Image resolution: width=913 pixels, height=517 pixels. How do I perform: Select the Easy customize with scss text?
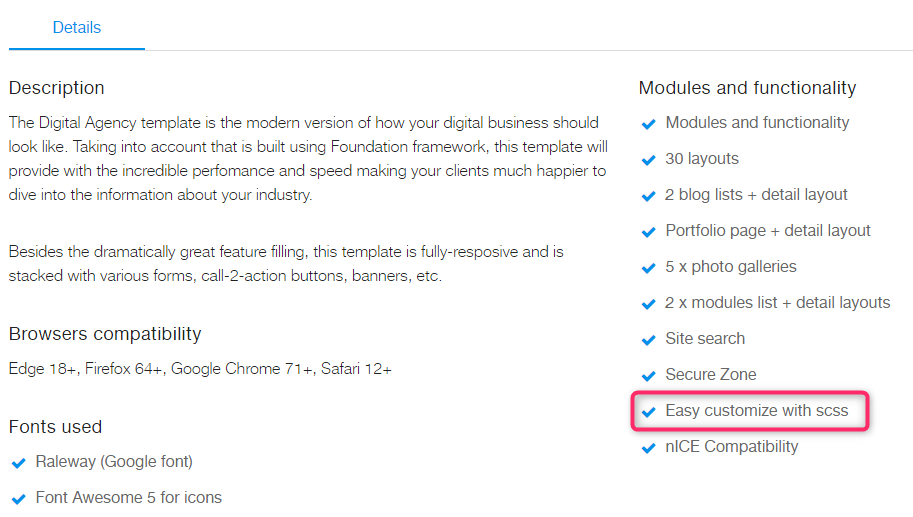756,411
